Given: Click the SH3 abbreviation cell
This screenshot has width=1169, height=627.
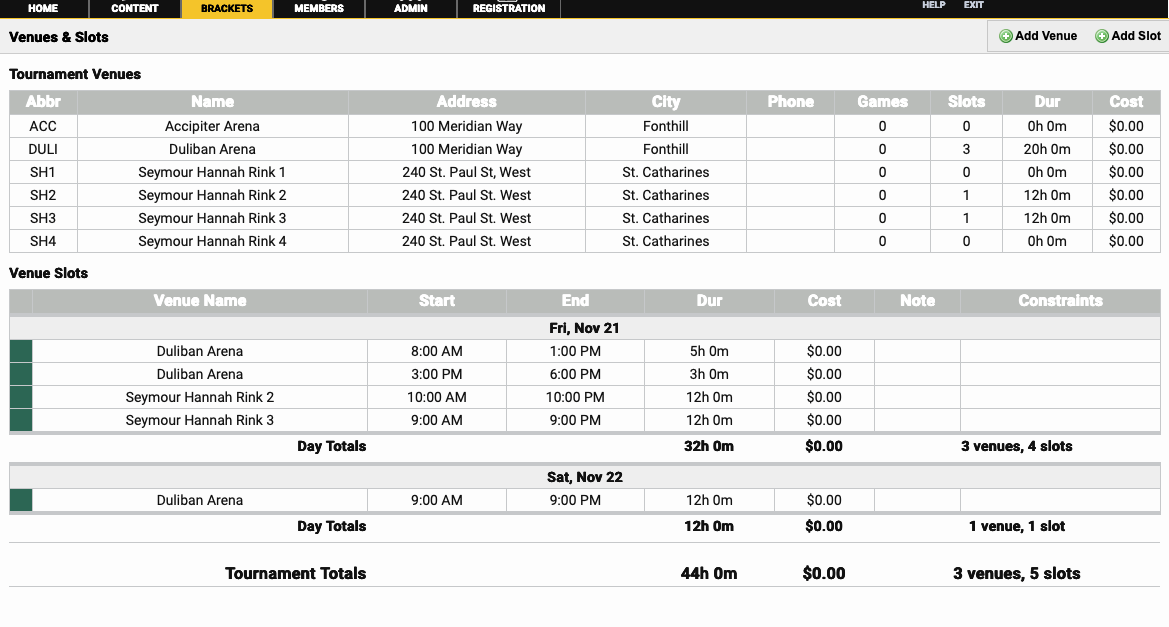Looking at the screenshot, I should coord(43,218).
